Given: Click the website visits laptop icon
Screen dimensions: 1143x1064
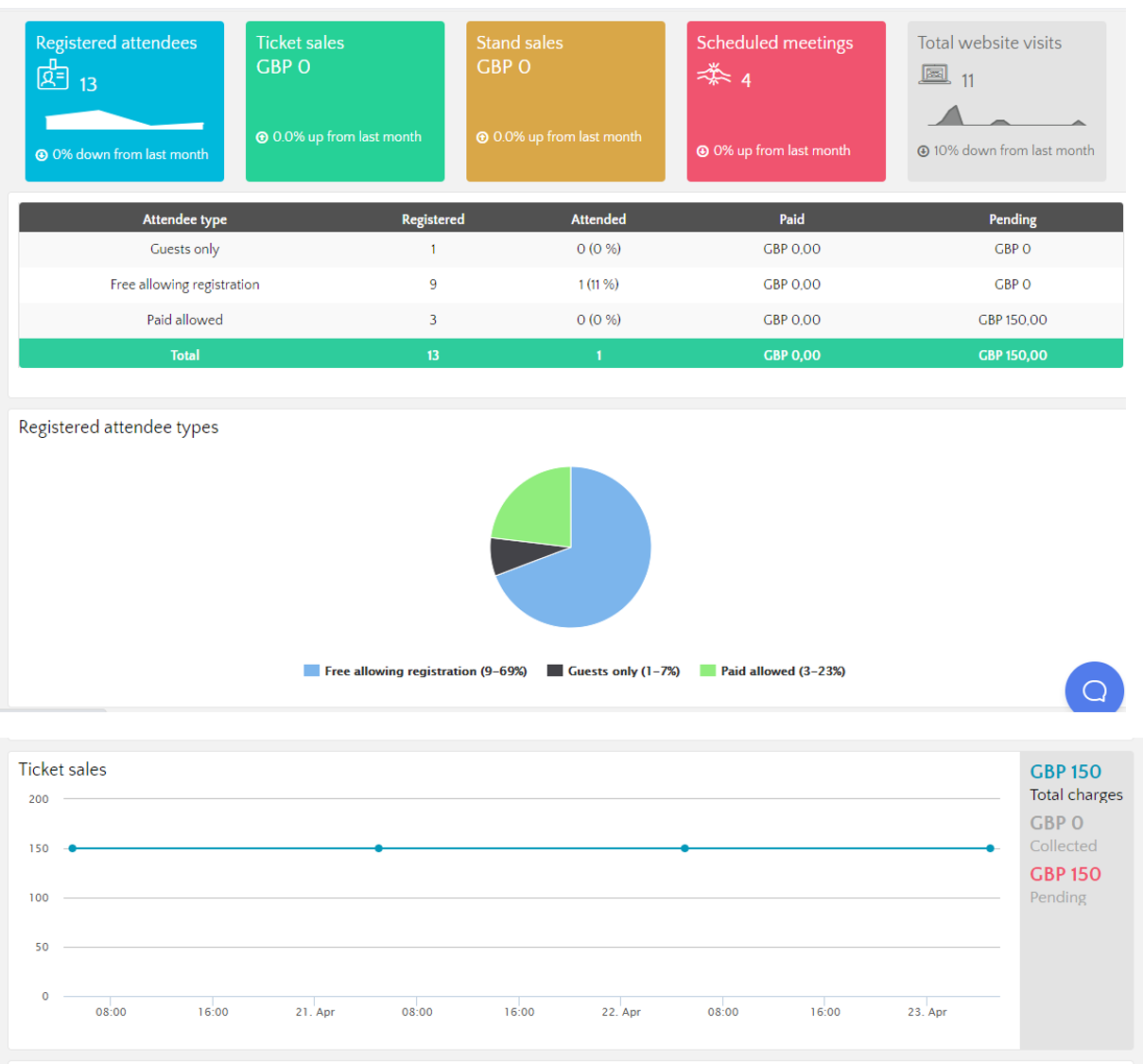Looking at the screenshot, I should [x=934, y=75].
